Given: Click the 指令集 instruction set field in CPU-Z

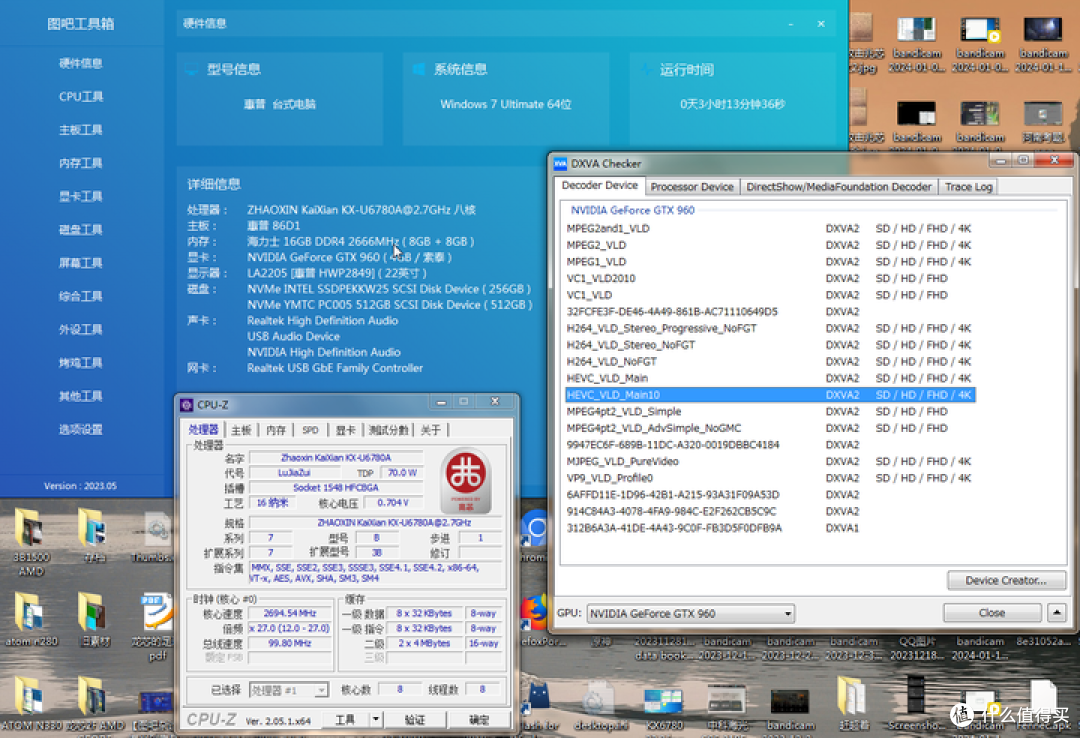Looking at the screenshot, I should (375, 573).
